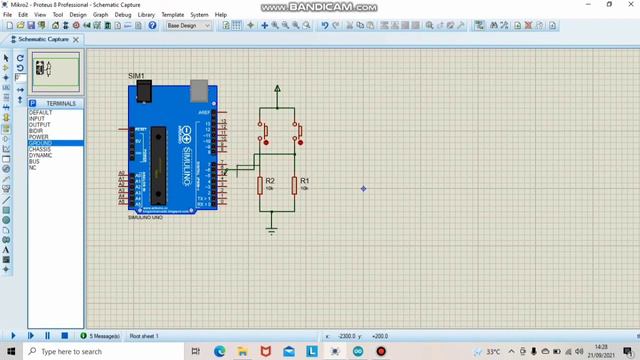Open the View menu

click(x=40, y=15)
